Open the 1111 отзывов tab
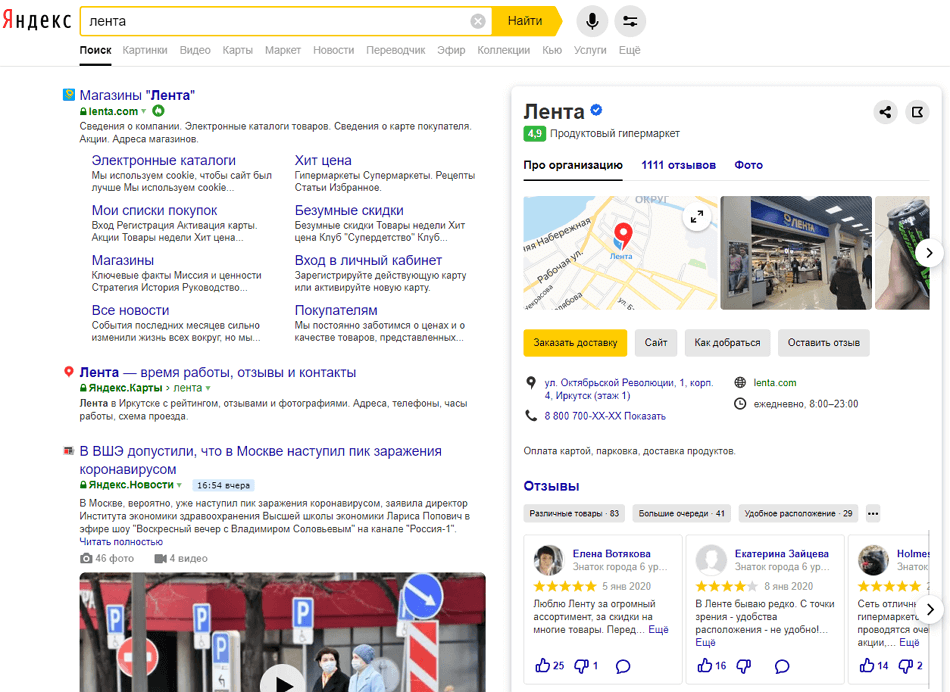The image size is (950, 692). 678,165
